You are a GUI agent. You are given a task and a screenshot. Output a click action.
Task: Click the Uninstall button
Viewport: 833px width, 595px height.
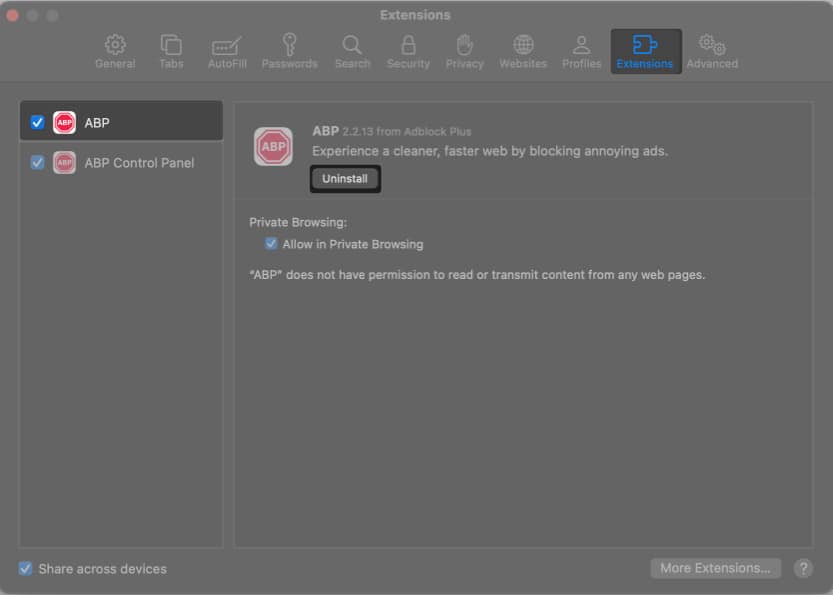tap(345, 178)
